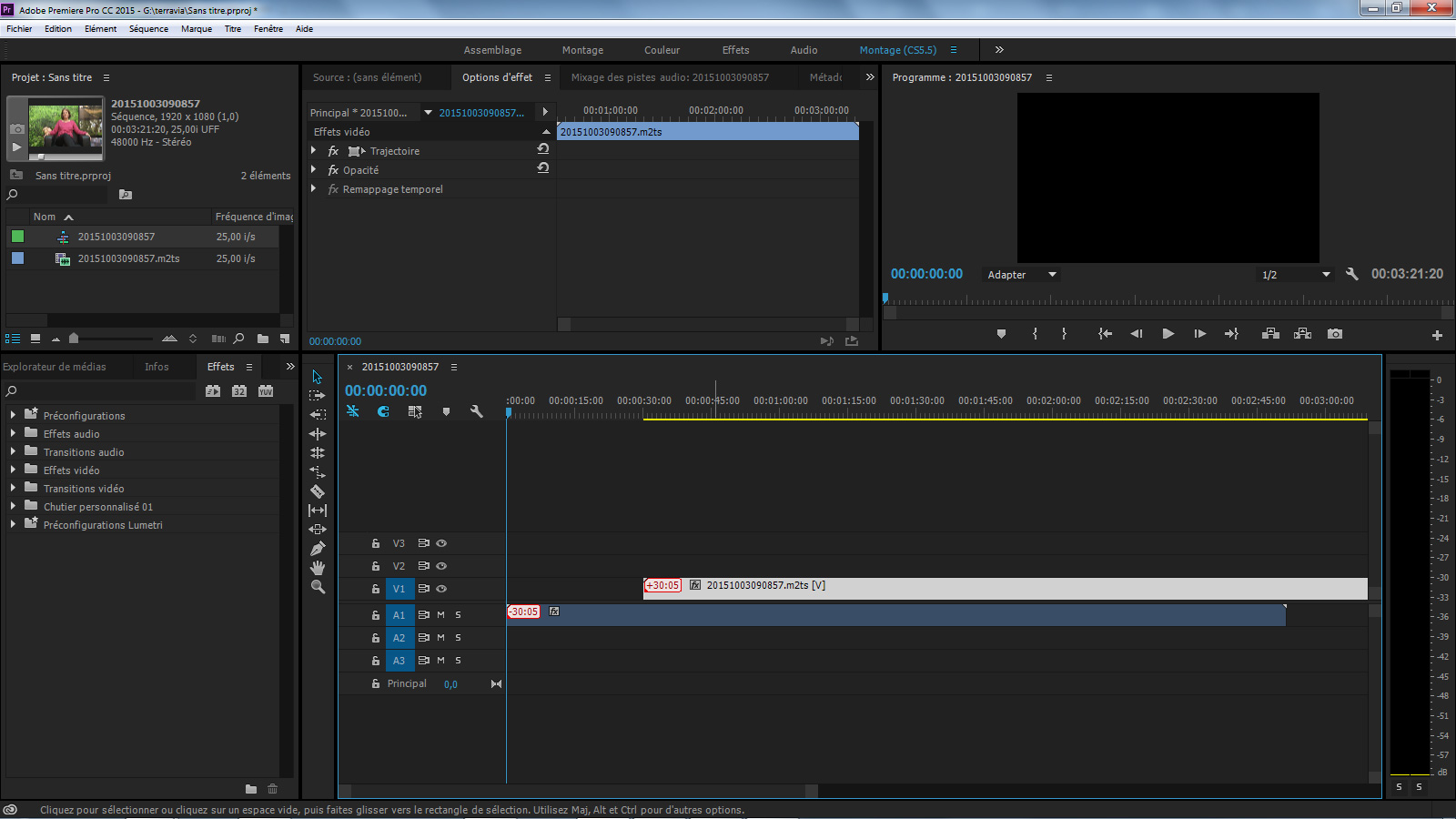Toggle V1 track output eye
This screenshot has height=819, width=1456.
441,589
